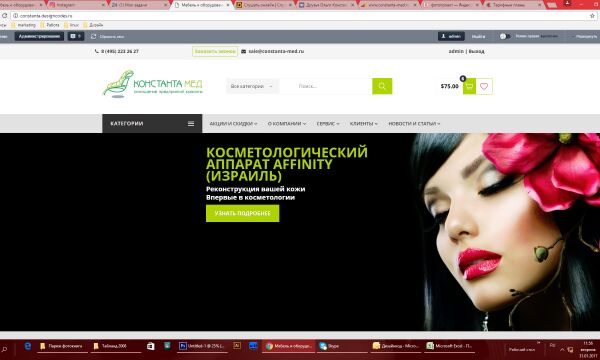Image resolution: width=600 pixels, height=360 pixels.
Task: Open the wishlist heart icon
Action: tap(484, 86)
